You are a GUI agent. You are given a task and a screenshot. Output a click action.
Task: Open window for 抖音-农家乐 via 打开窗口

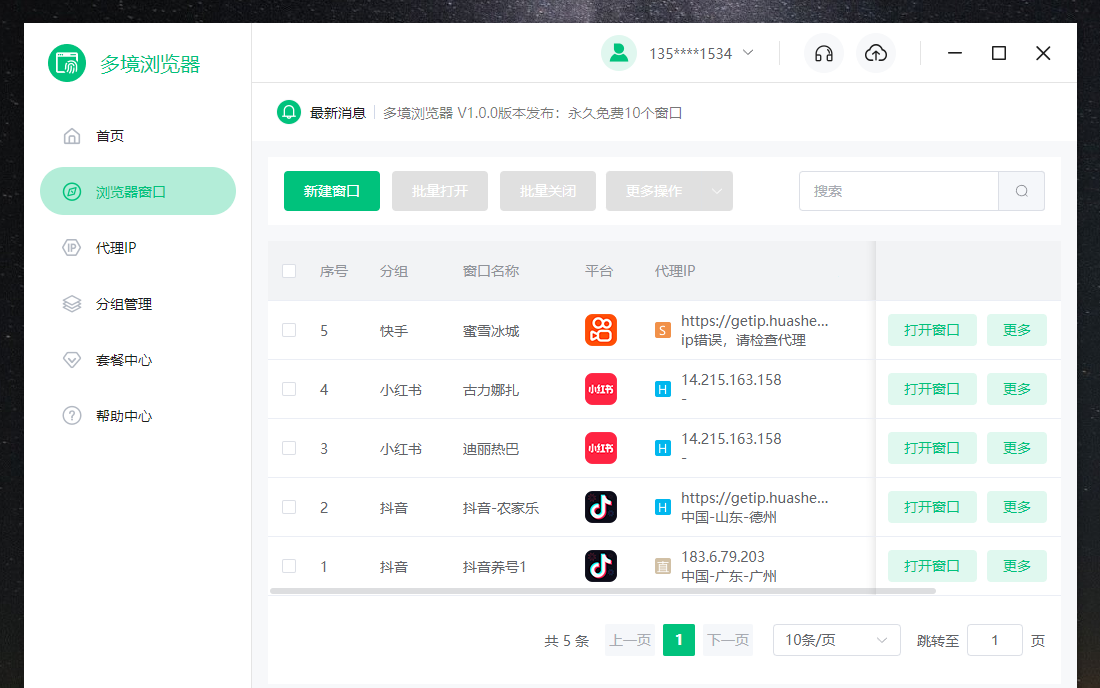pos(932,506)
